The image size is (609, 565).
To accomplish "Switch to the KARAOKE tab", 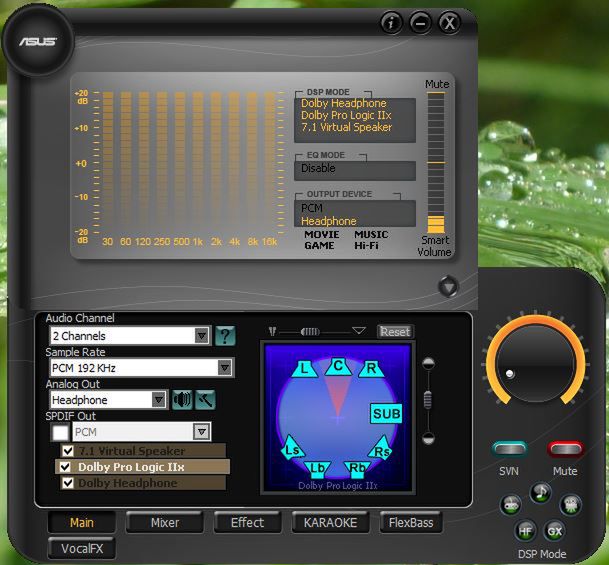I will (x=331, y=523).
